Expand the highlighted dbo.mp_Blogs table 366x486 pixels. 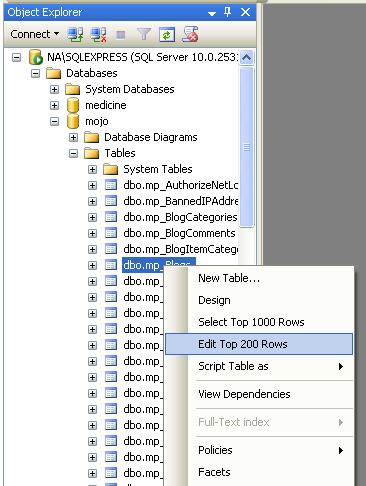92,265
